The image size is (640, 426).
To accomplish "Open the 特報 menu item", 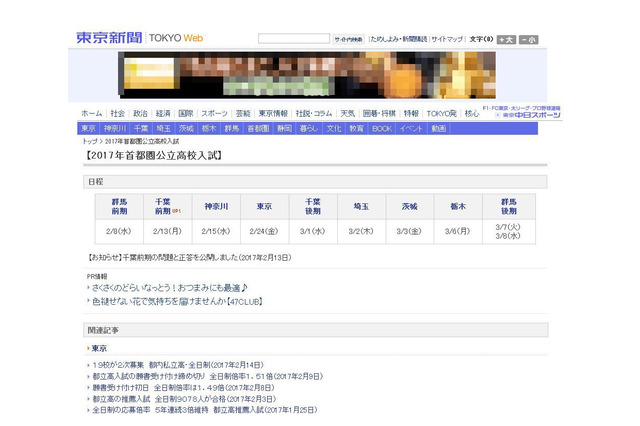I will pos(411,113).
